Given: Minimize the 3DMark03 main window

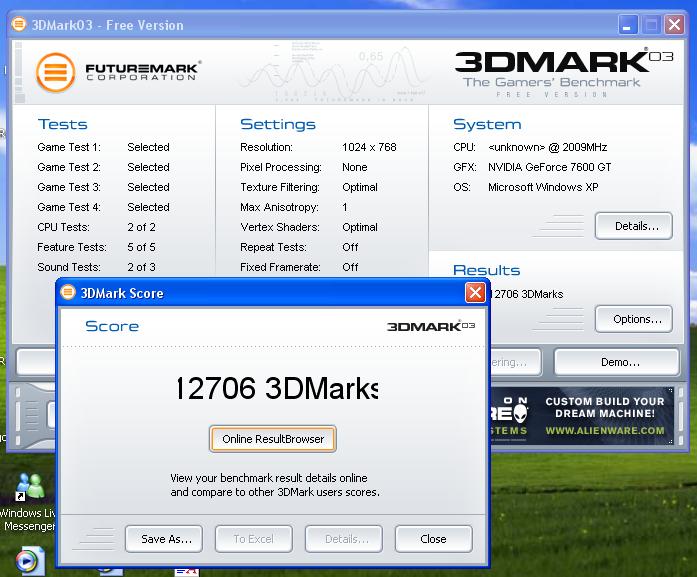Looking at the screenshot, I should (628, 24).
